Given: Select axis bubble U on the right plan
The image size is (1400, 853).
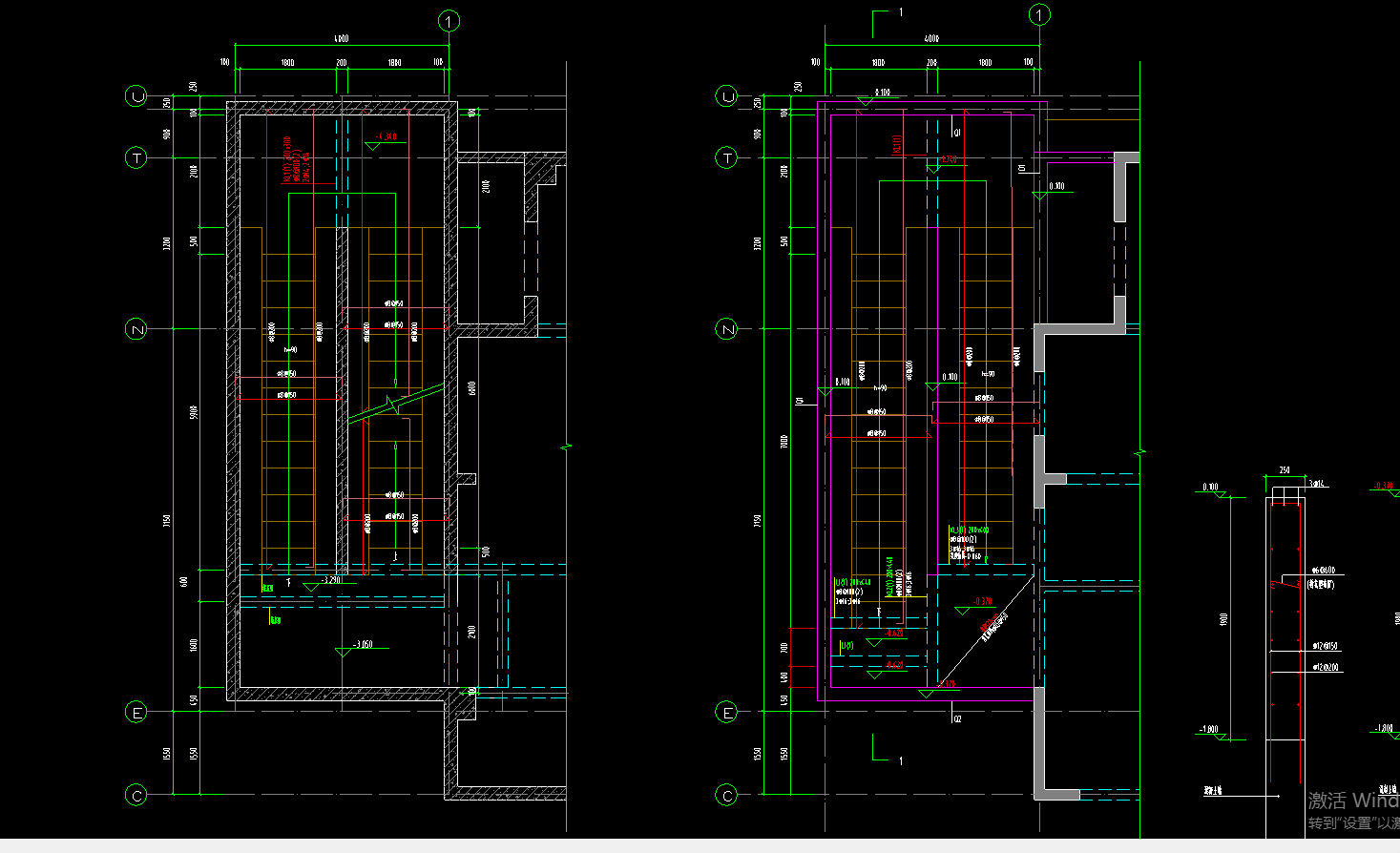Looking at the screenshot, I should pos(727,96).
